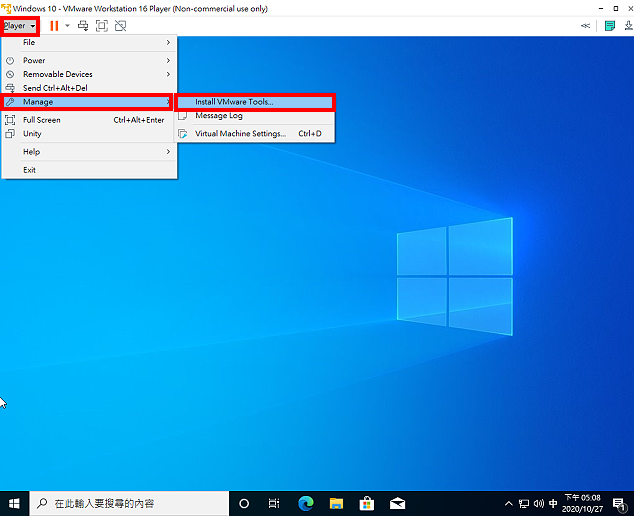Click the Power clock icon in menu
634x522 pixels.
click(10, 61)
